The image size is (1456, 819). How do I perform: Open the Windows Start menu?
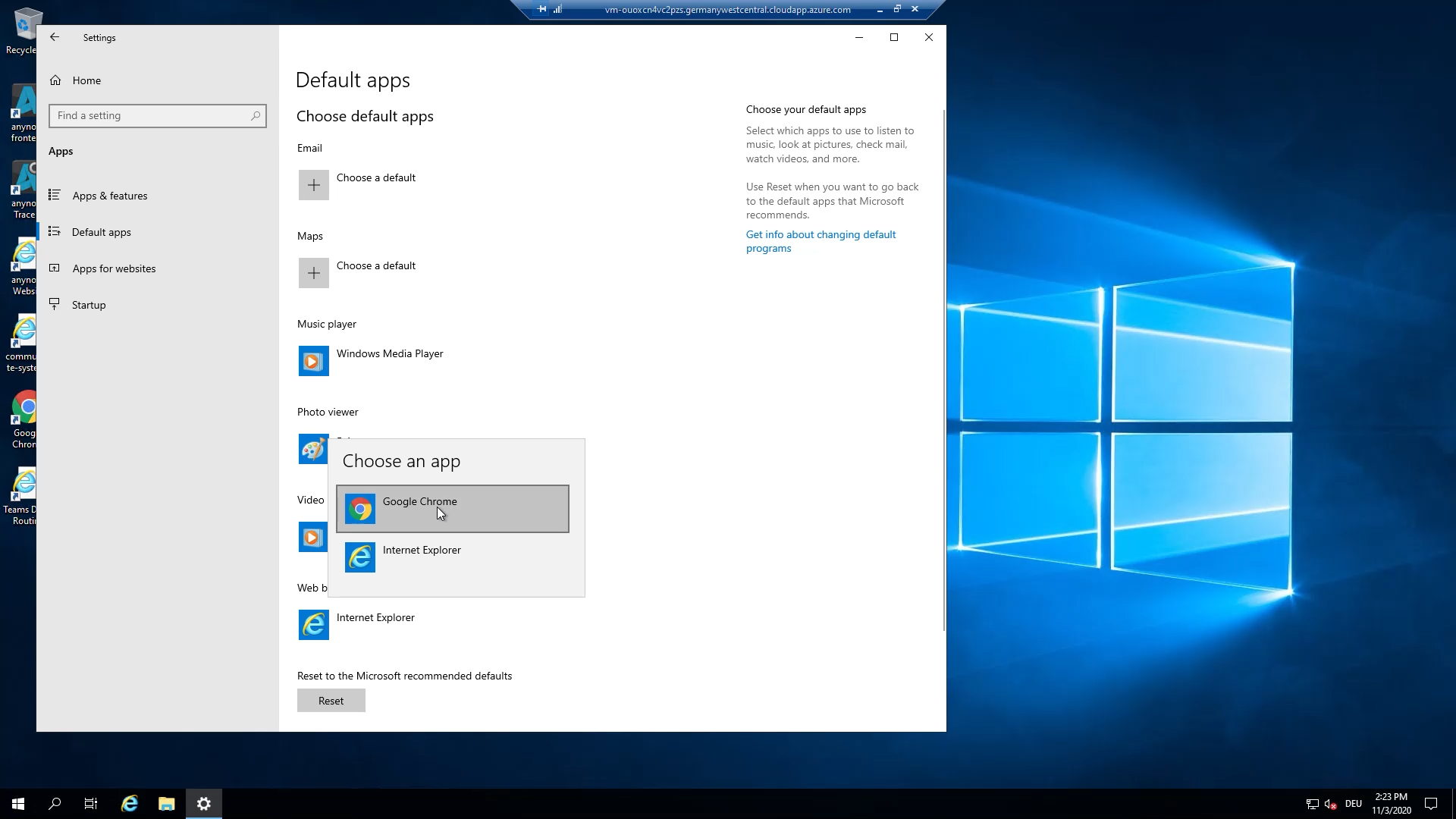[18, 804]
